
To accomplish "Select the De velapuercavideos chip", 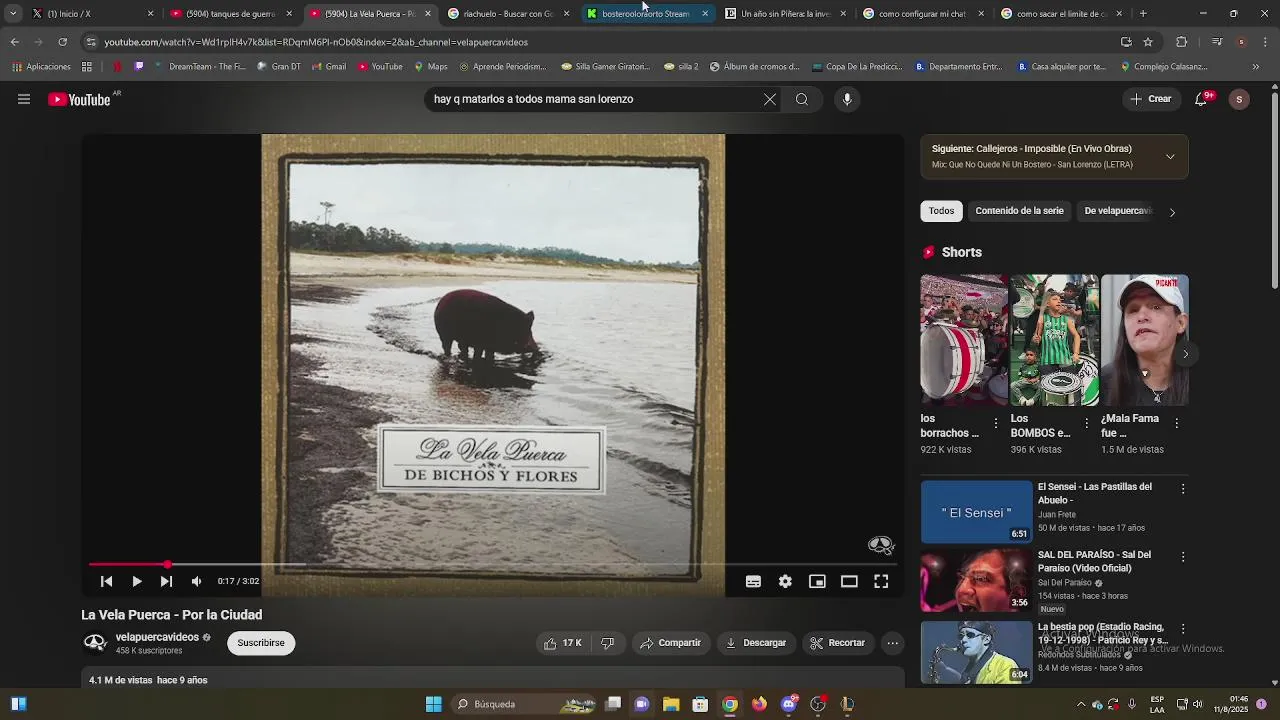I will click(x=1118, y=211).
